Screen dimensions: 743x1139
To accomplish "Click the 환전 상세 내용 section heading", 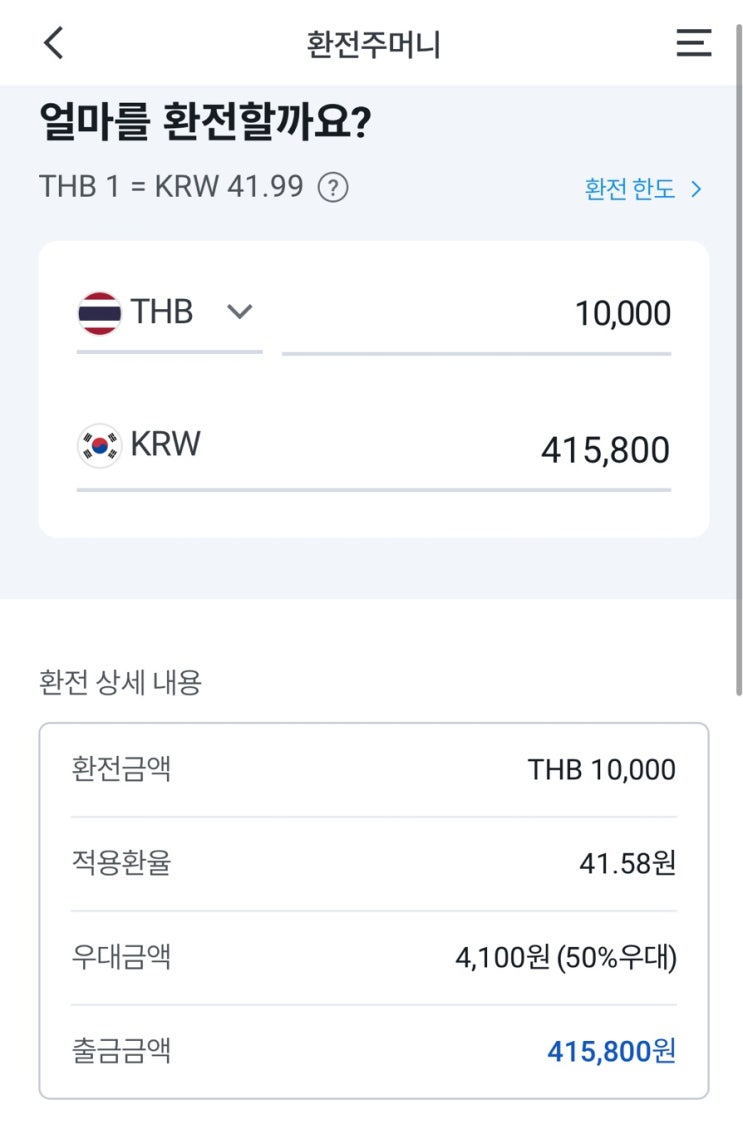I will (120, 683).
